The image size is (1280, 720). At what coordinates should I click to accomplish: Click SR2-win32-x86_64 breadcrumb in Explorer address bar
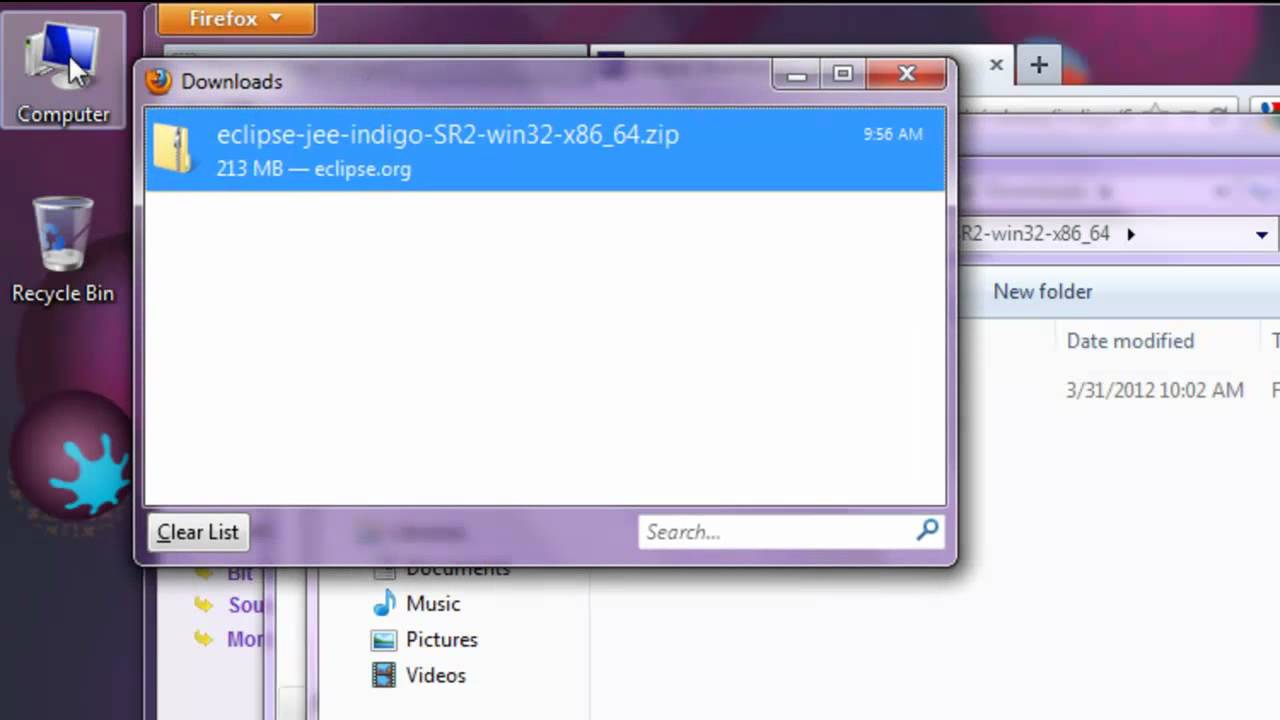click(x=1035, y=234)
